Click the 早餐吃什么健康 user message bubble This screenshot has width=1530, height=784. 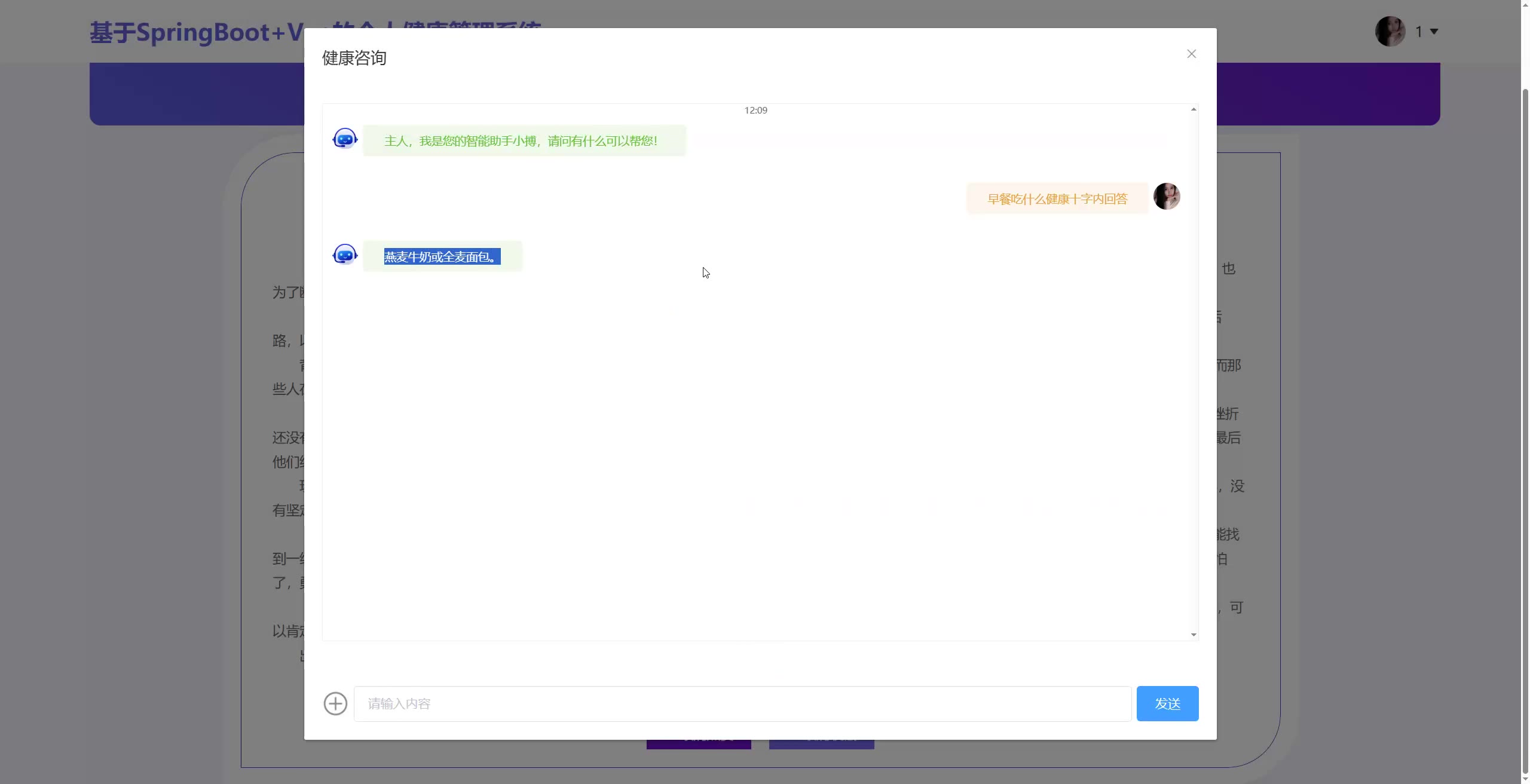point(1057,199)
